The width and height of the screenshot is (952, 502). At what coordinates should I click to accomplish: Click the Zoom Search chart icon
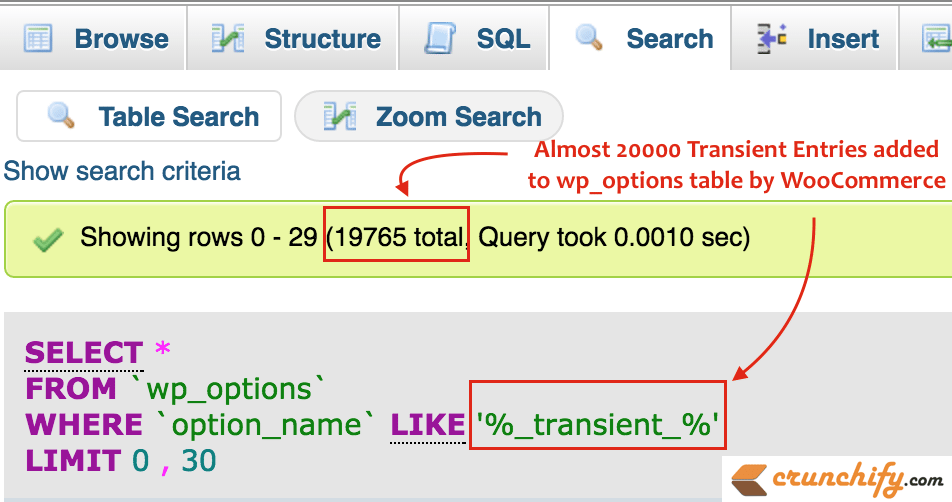pos(339,116)
